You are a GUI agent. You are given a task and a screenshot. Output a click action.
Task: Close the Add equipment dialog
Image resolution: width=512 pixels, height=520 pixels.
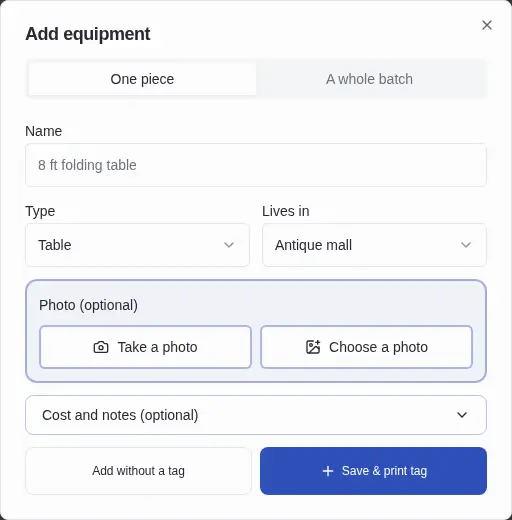pos(487,25)
